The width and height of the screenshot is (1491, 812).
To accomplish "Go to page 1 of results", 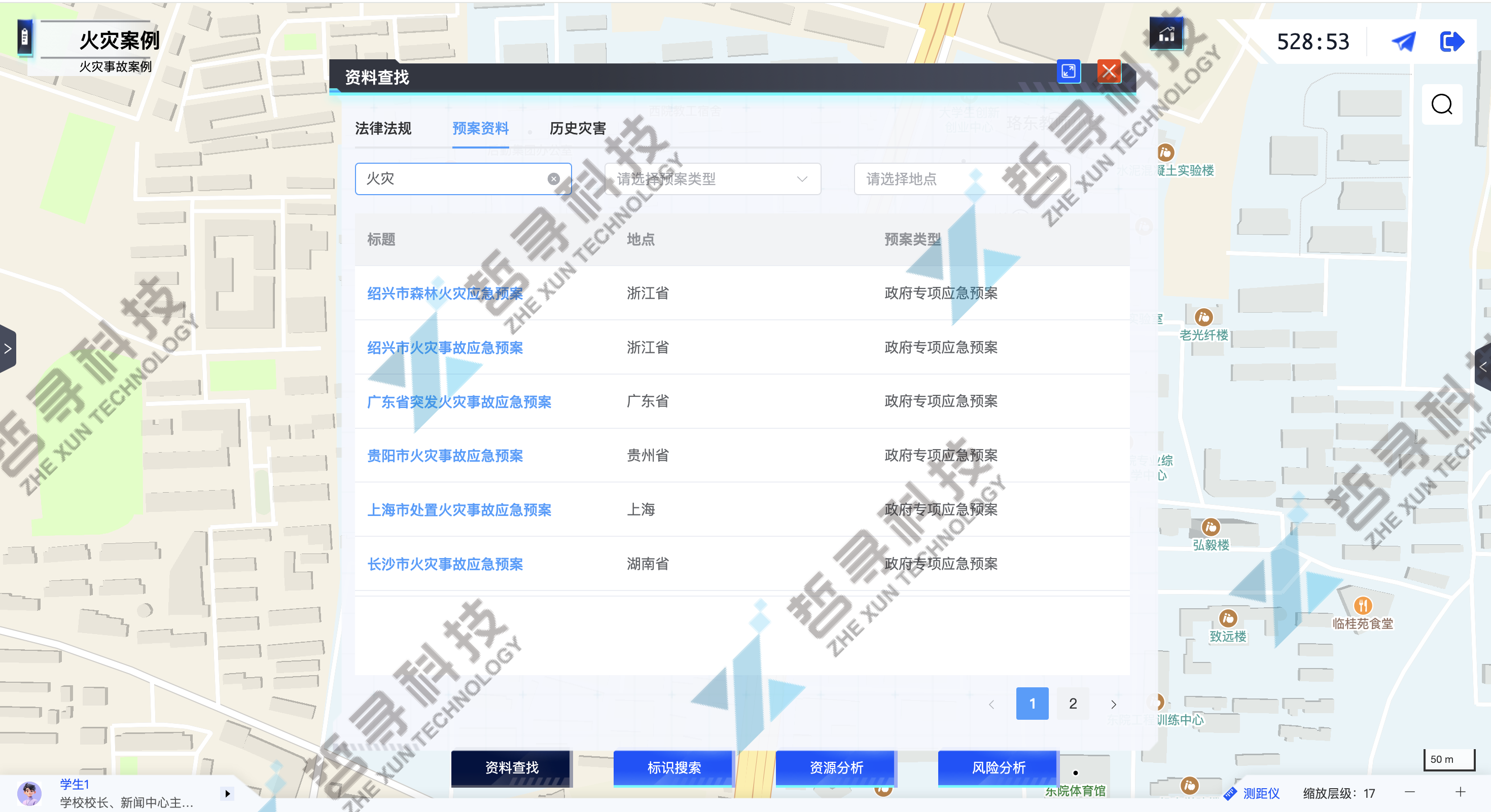I will [1032, 703].
